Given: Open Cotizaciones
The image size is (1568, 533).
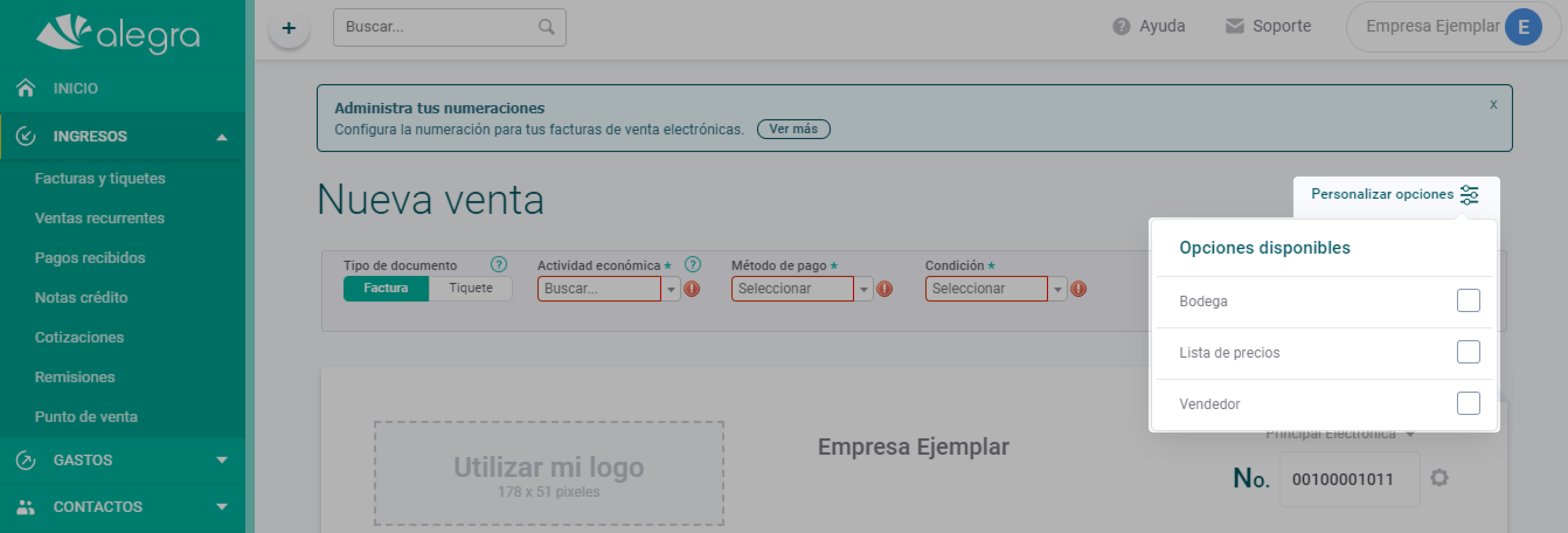Looking at the screenshot, I should coord(79,338).
